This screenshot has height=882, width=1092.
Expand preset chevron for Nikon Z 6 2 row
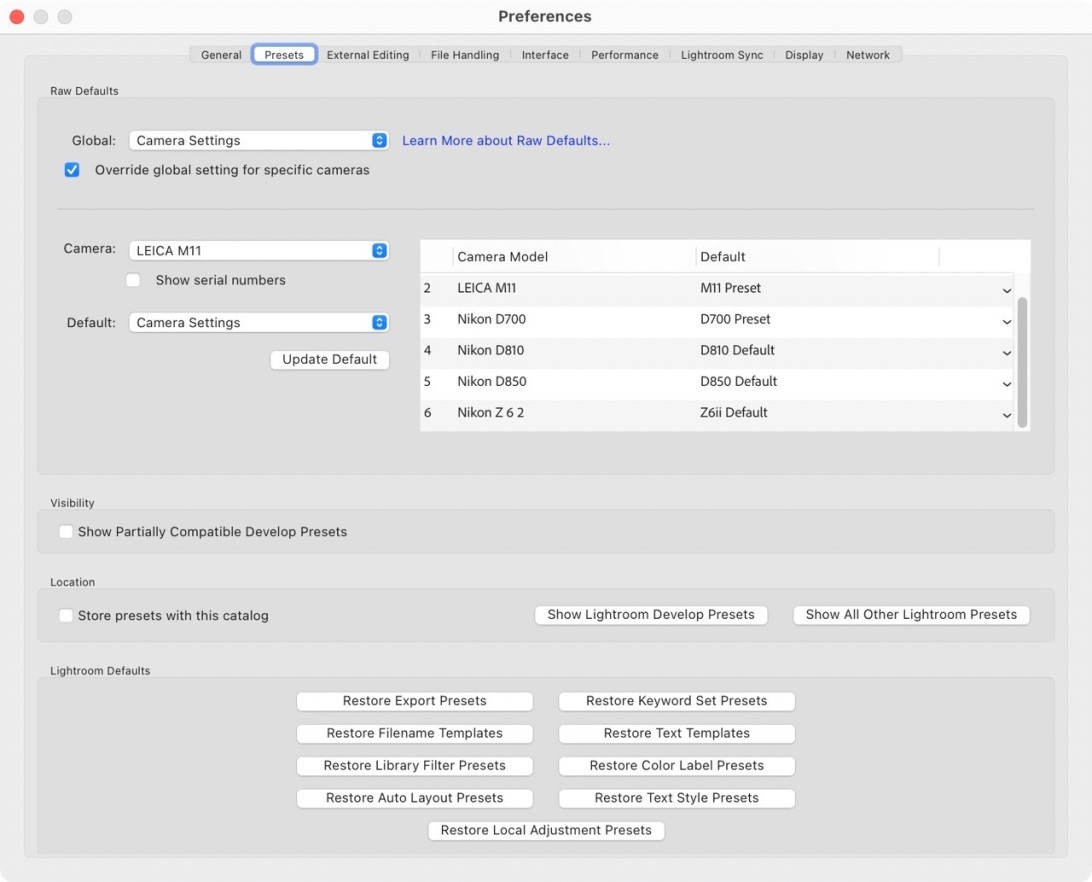(1006, 414)
